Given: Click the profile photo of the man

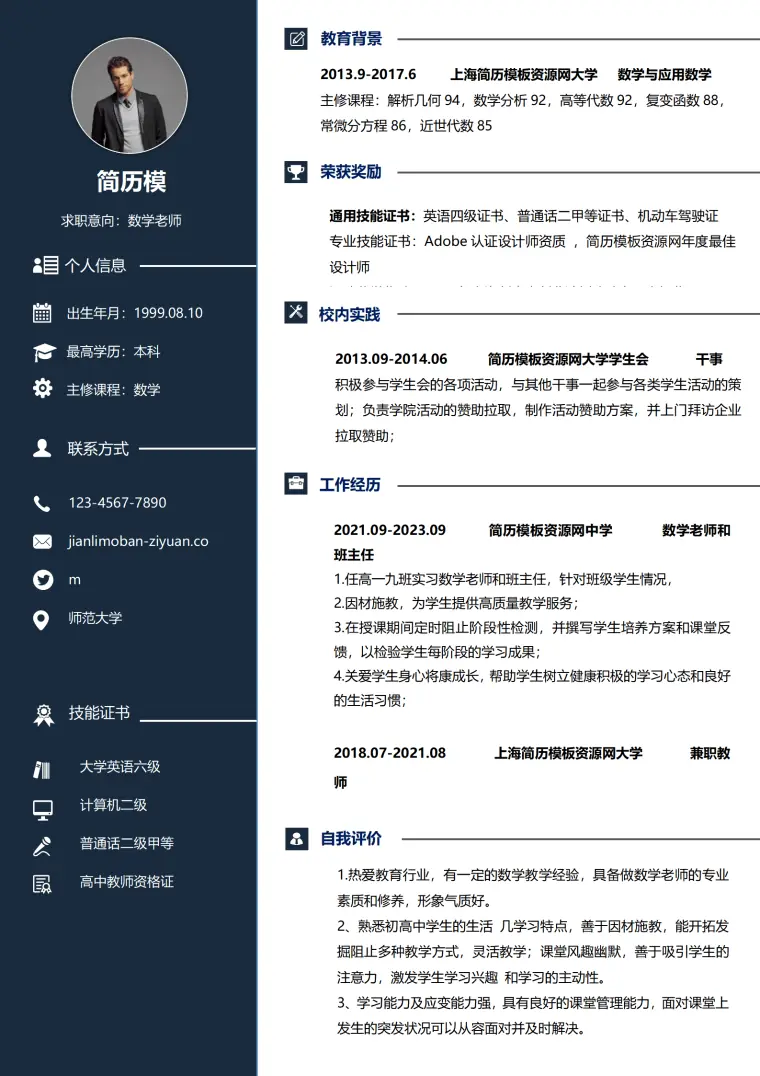Looking at the screenshot, I should 130,95.
